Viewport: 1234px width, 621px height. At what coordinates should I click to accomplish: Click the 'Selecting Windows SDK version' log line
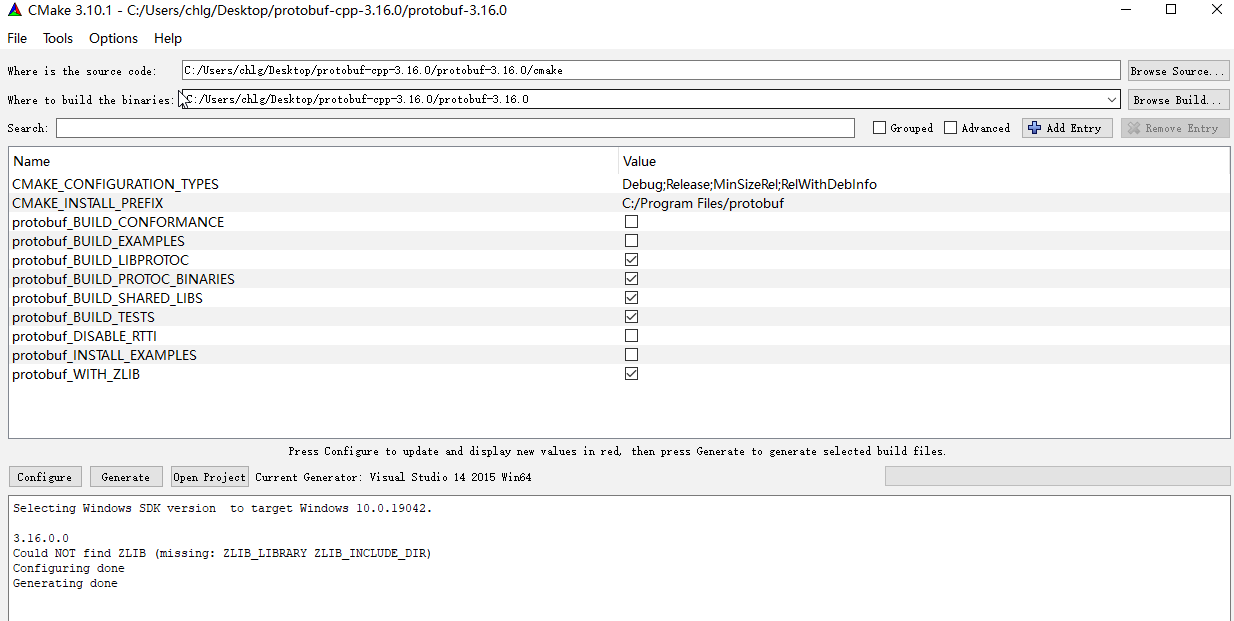pyautogui.click(x=222, y=508)
